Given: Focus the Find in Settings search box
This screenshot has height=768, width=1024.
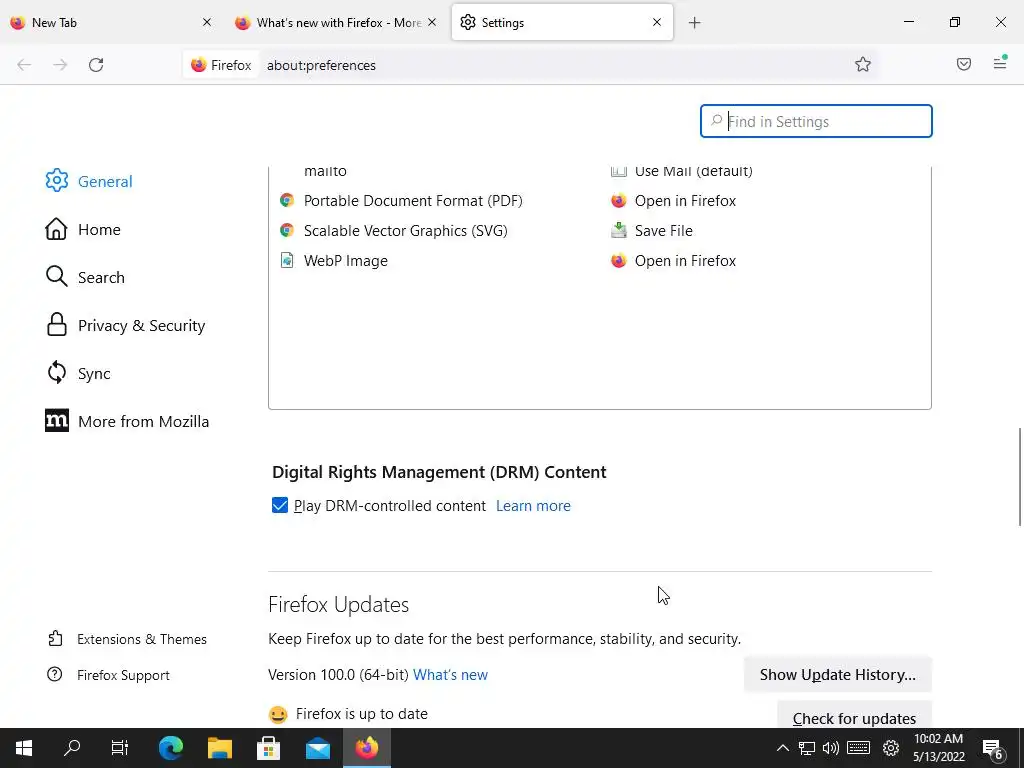Looking at the screenshot, I should [816, 121].
